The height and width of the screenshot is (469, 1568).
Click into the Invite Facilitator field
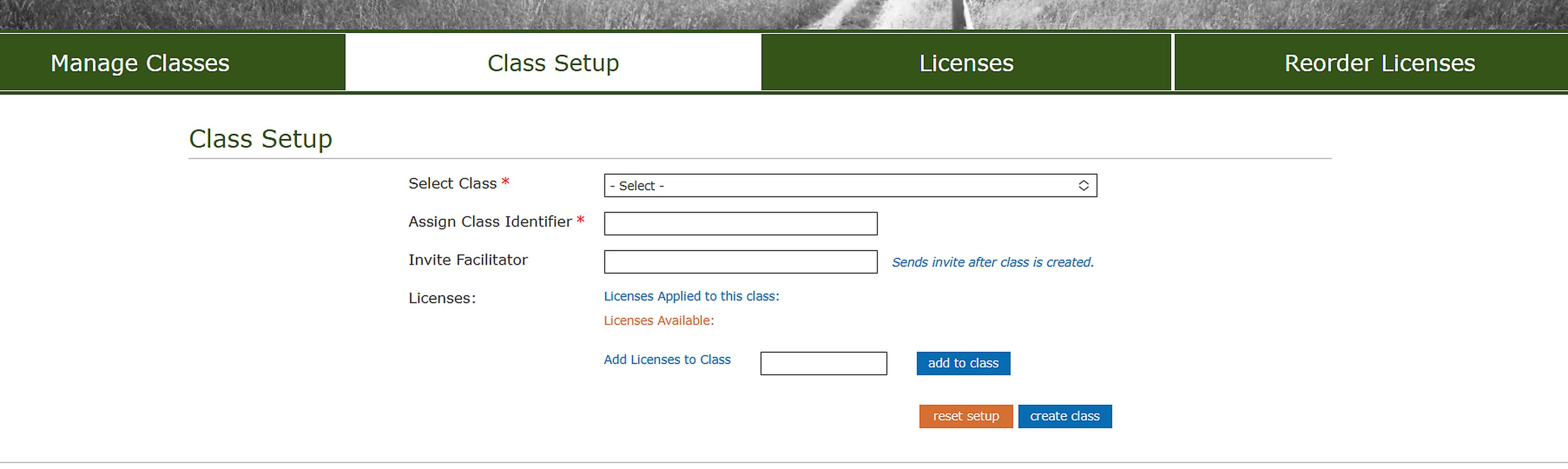pyautogui.click(x=740, y=262)
